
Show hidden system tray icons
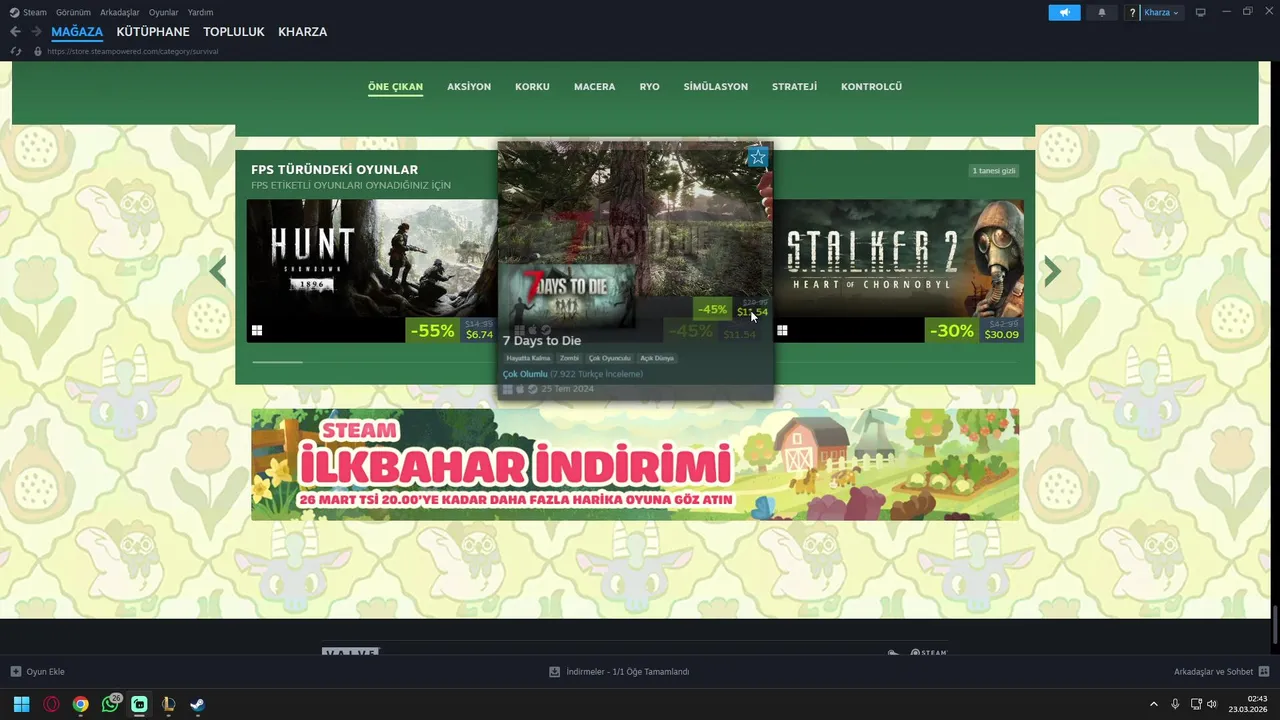pyautogui.click(x=1154, y=704)
